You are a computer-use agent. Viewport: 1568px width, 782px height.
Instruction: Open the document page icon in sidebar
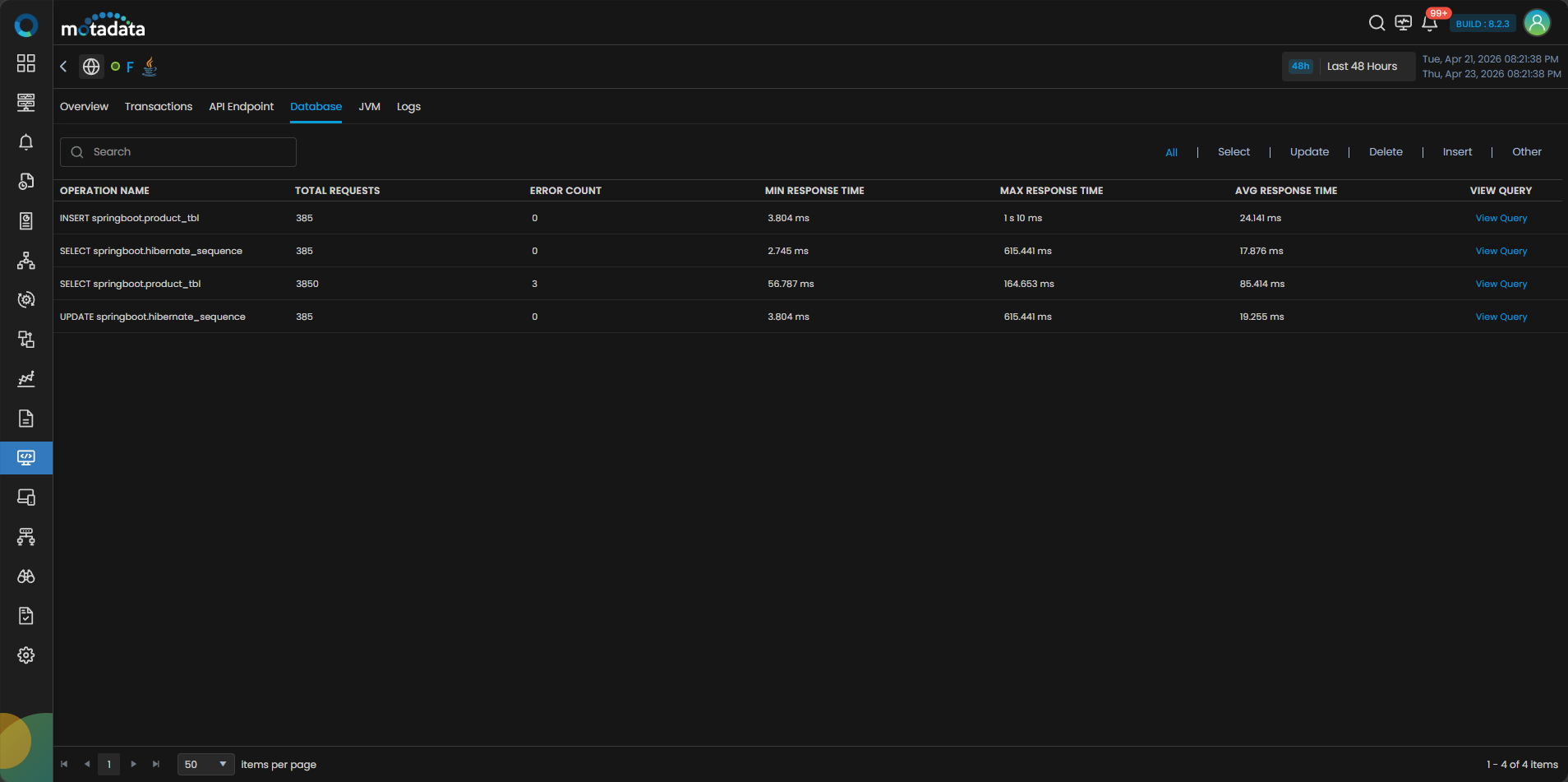pos(26,419)
